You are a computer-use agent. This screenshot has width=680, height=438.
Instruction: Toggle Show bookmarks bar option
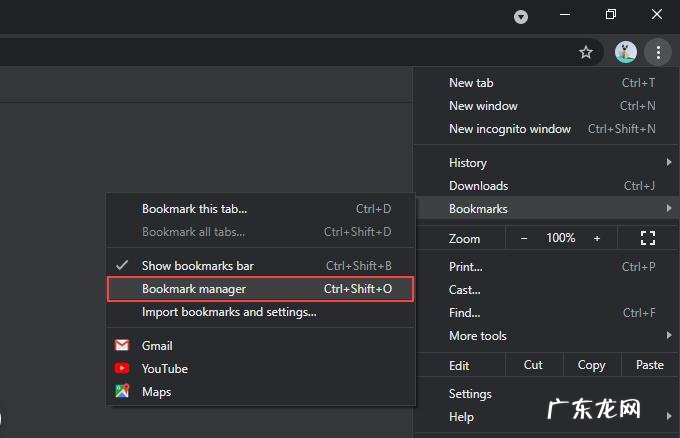click(x=198, y=266)
